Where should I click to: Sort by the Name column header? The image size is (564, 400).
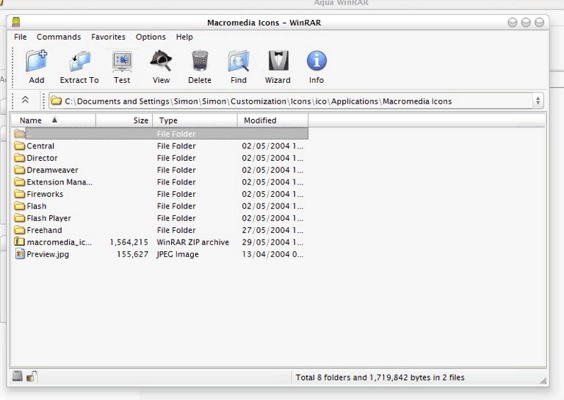pos(53,120)
